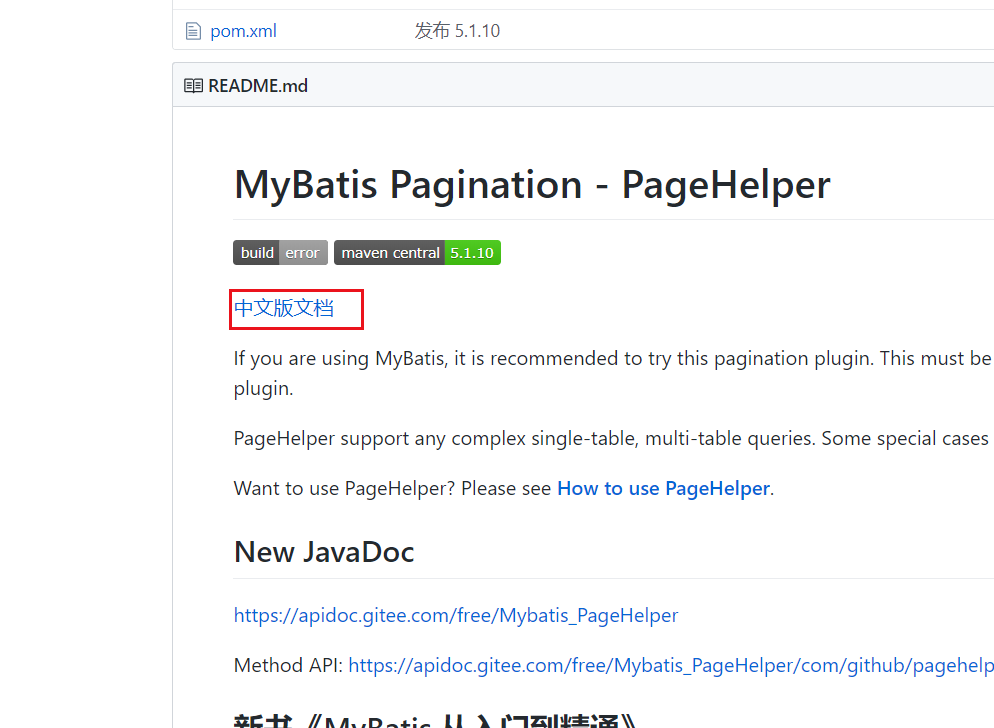Click the maven central 5.1.10 badge
Viewport: 994px width, 728px height.
[x=417, y=252]
